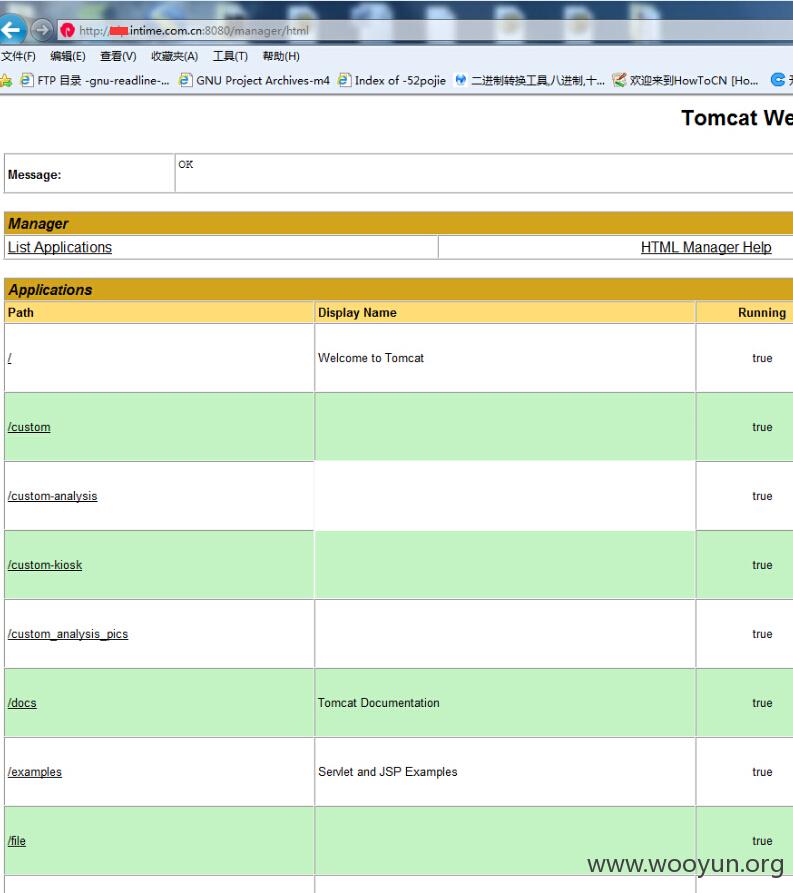This screenshot has height=893, width=793.
Task: Click the running value true for /docs
Action: [762, 703]
